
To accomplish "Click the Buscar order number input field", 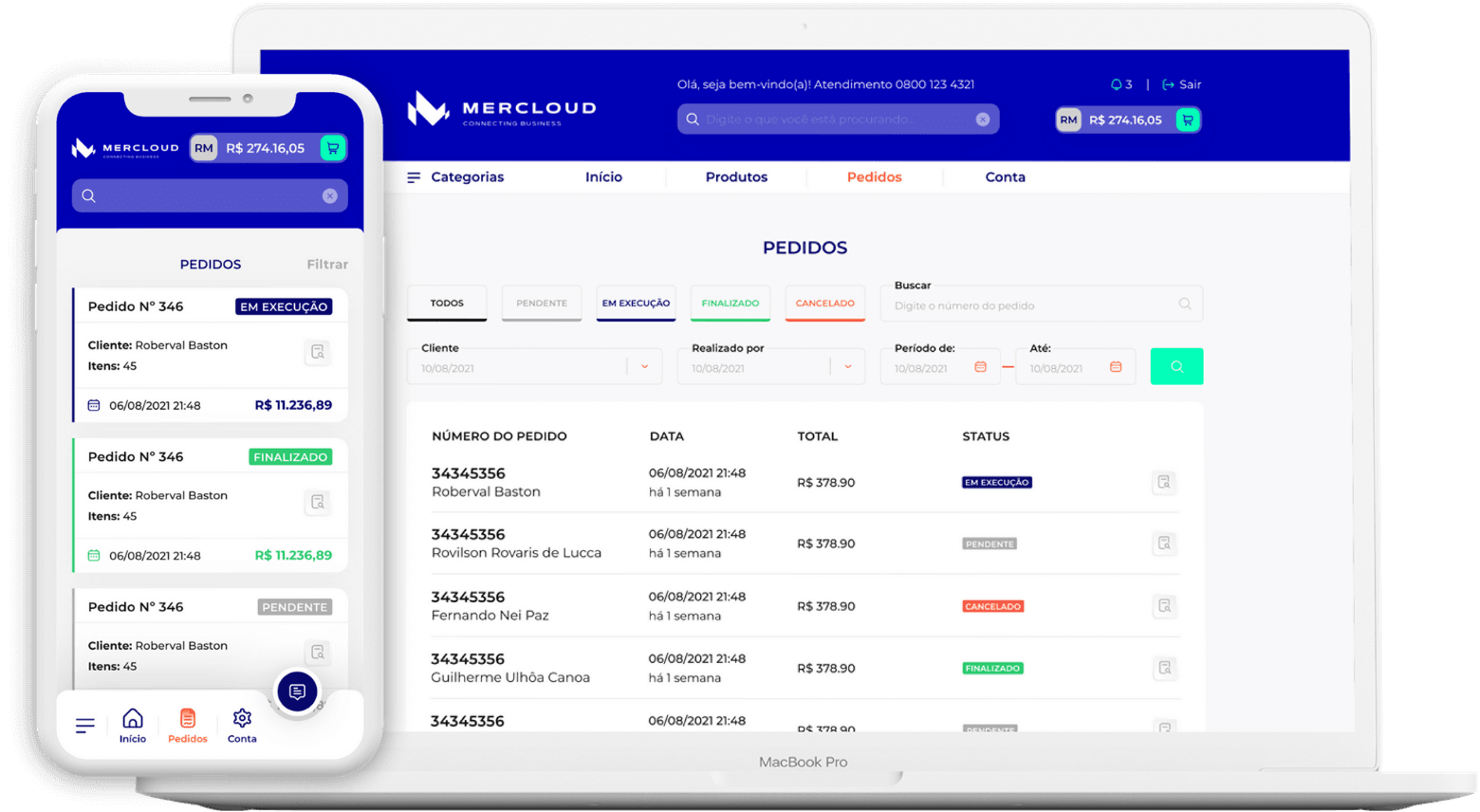I will (1034, 304).
